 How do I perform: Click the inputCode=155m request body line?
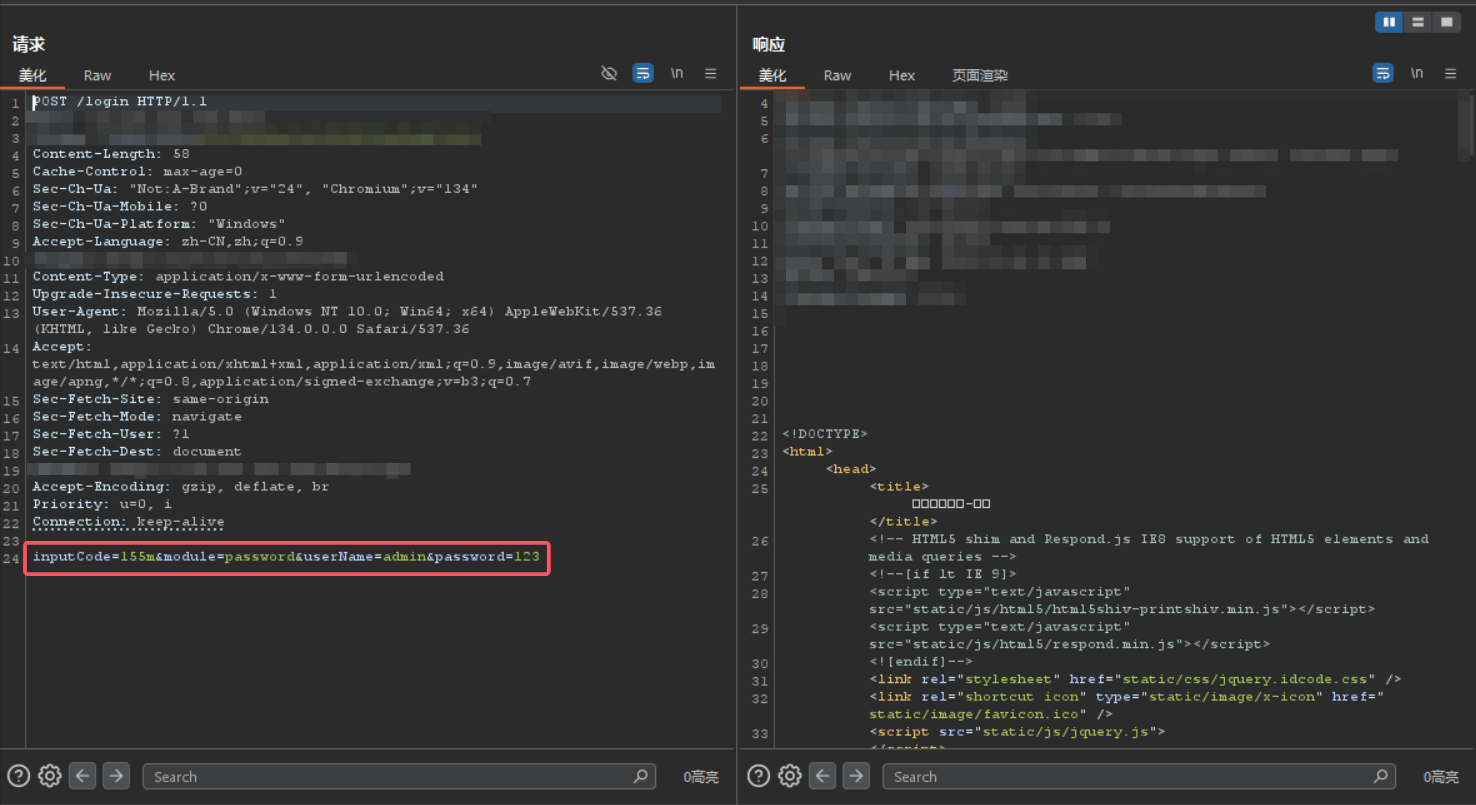286,557
